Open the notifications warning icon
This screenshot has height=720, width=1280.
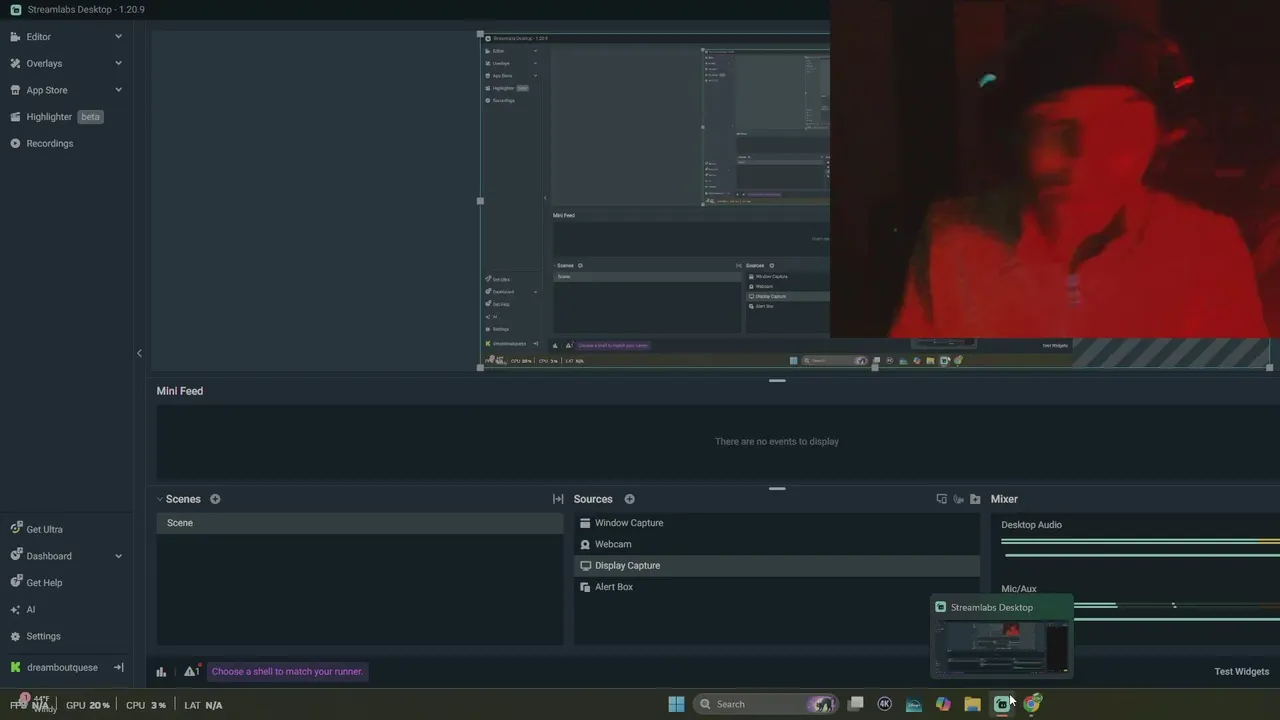[x=191, y=671]
